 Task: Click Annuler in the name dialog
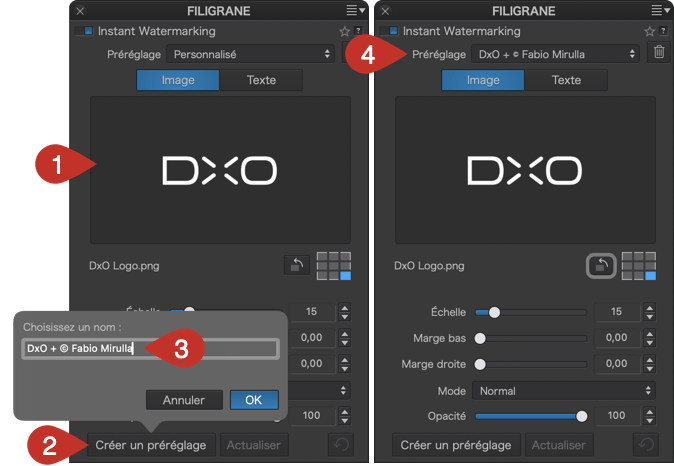coord(184,400)
